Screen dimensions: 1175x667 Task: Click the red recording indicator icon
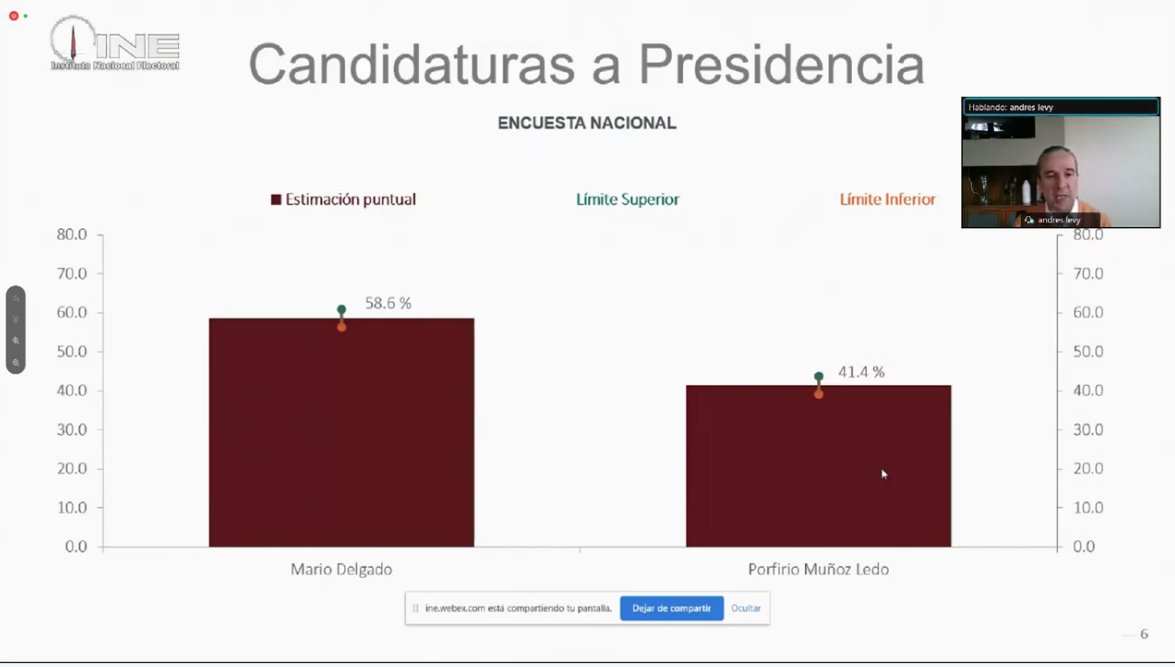[13, 16]
